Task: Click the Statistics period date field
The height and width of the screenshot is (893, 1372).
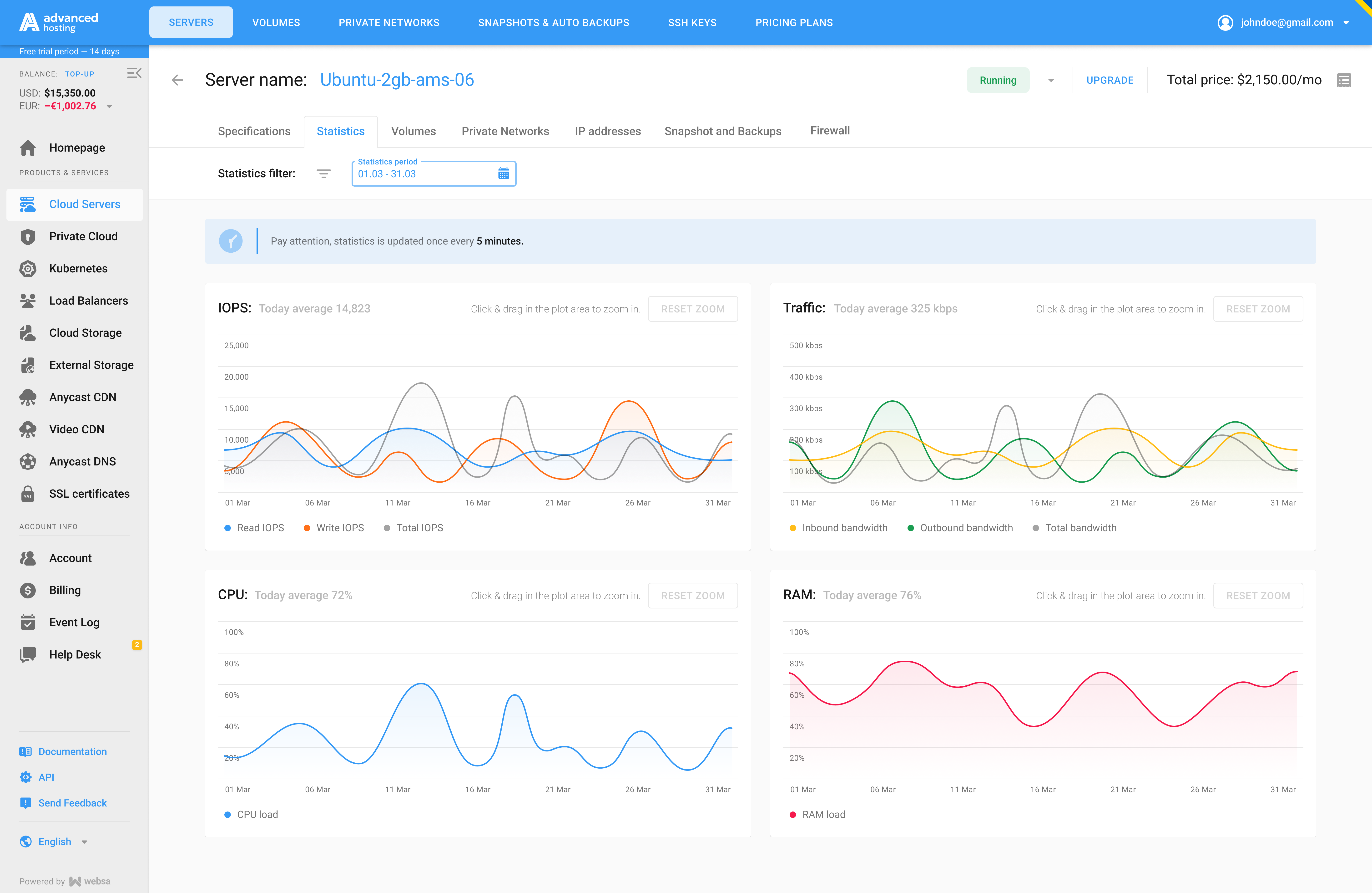Action: (x=434, y=174)
